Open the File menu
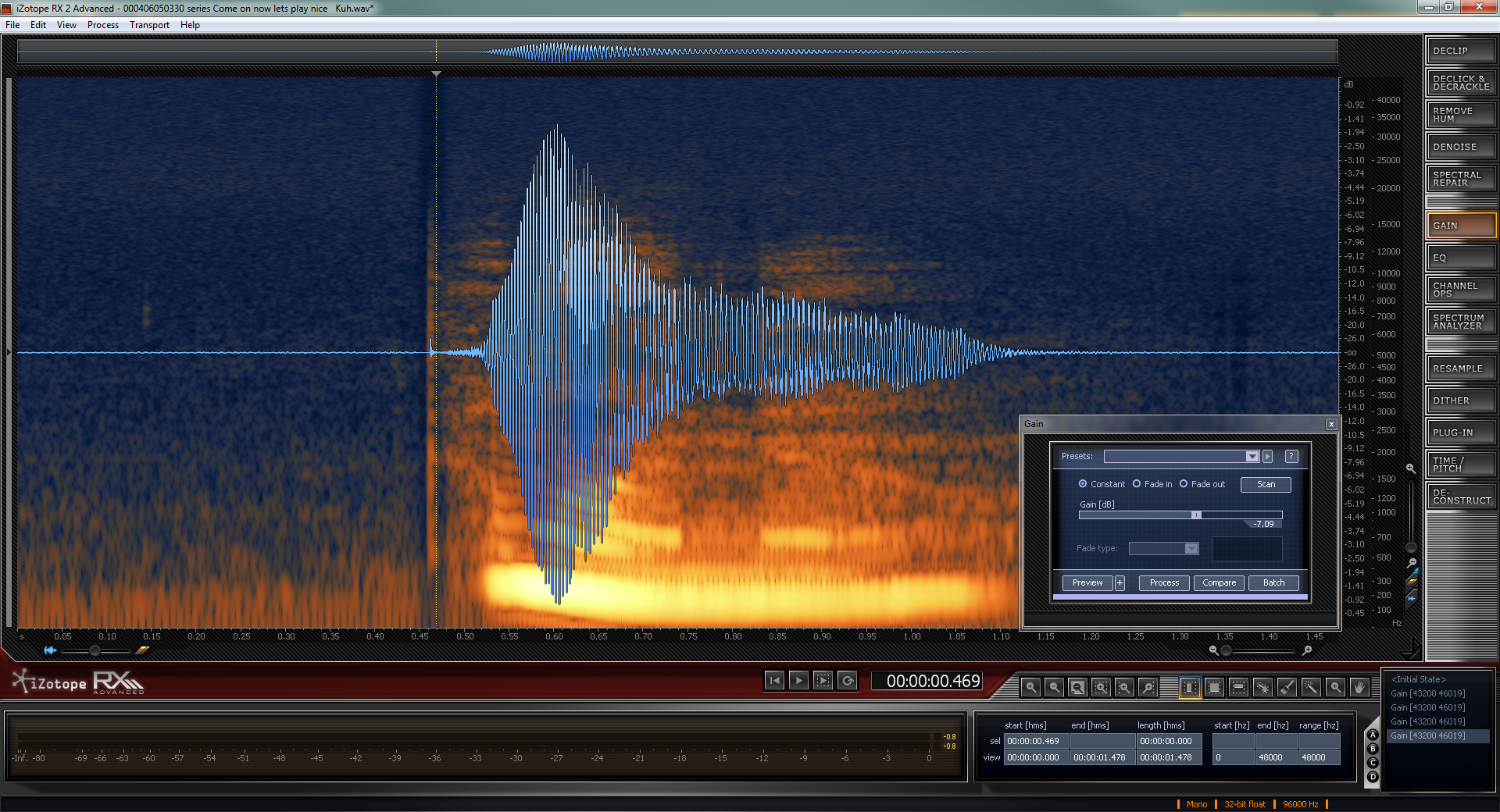 (x=12, y=25)
